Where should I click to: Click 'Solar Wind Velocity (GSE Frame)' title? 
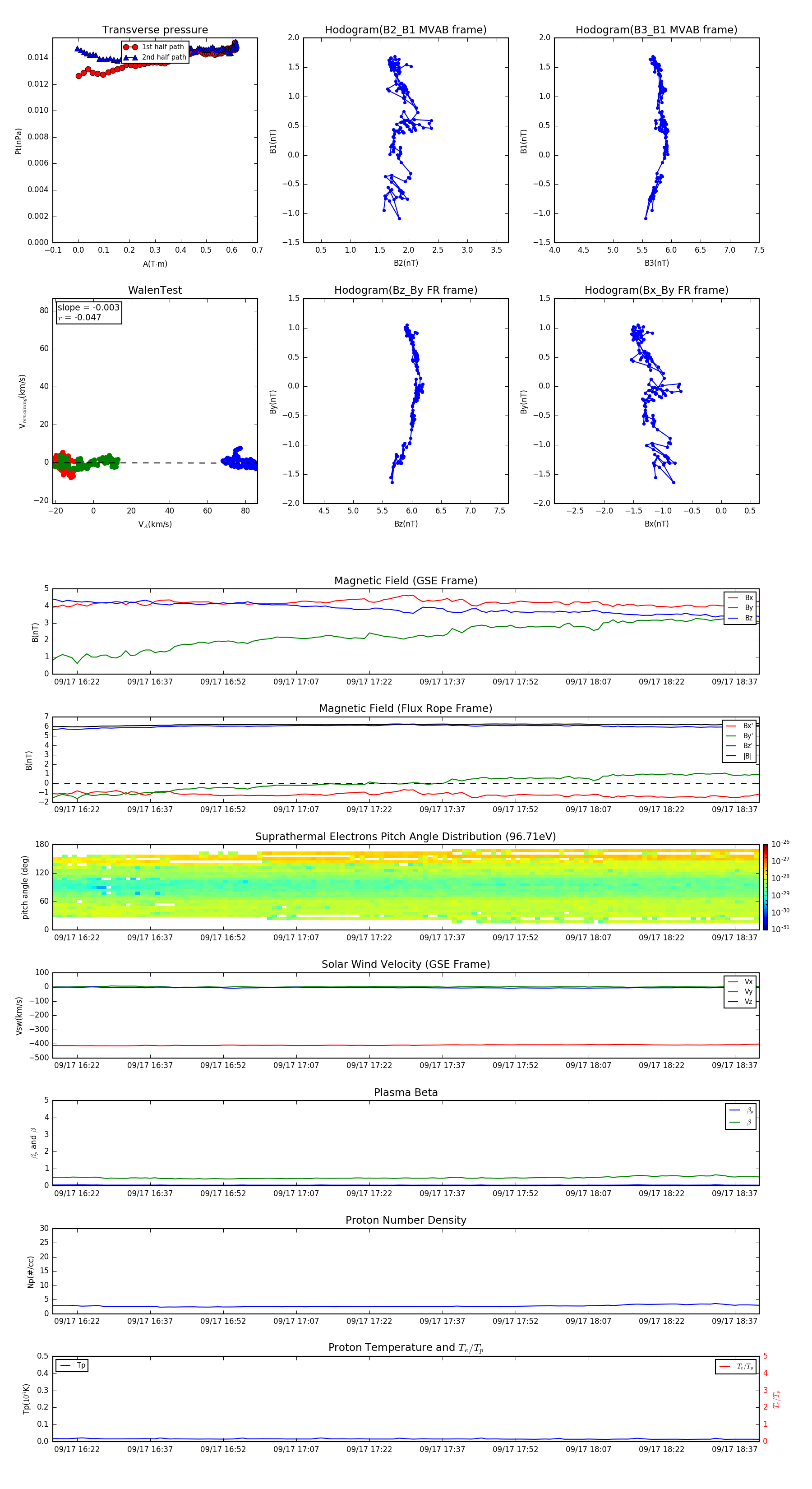tap(406, 965)
